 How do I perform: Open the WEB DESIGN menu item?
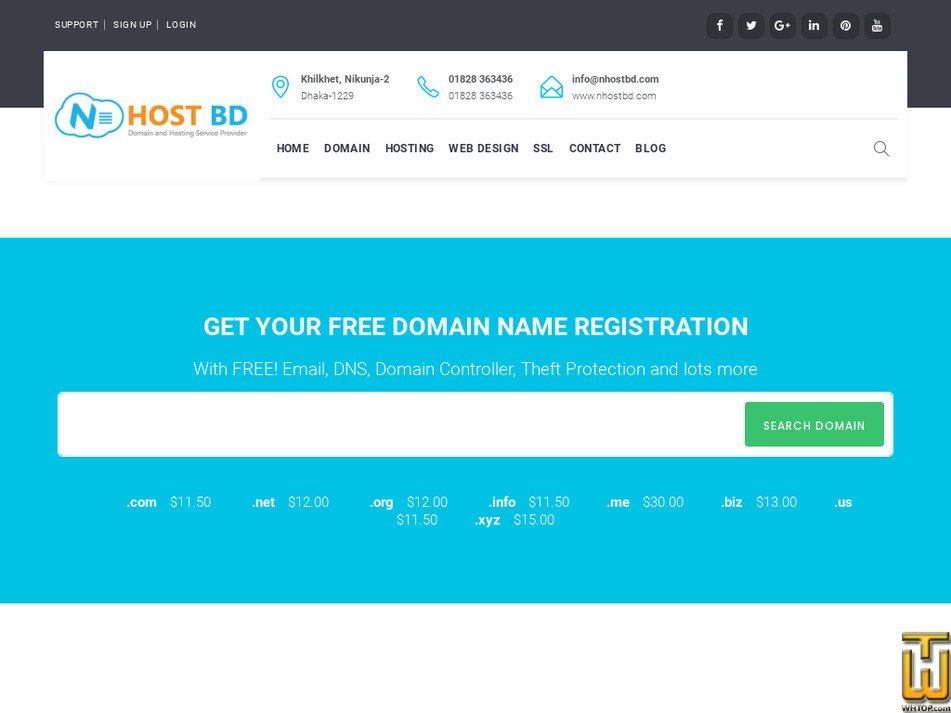(x=483, y=148)
